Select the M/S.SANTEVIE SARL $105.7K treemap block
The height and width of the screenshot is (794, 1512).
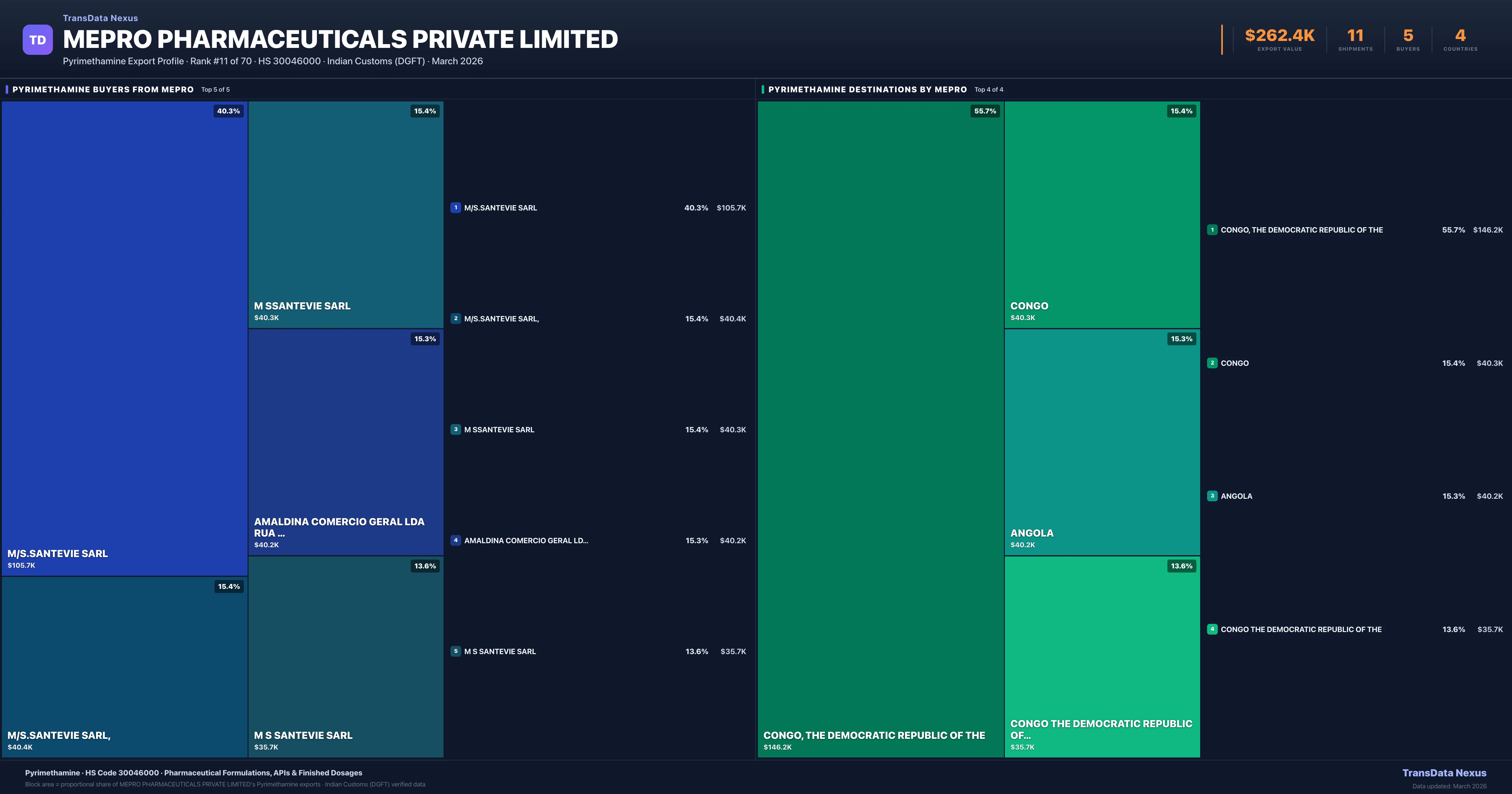pos(124,338)
